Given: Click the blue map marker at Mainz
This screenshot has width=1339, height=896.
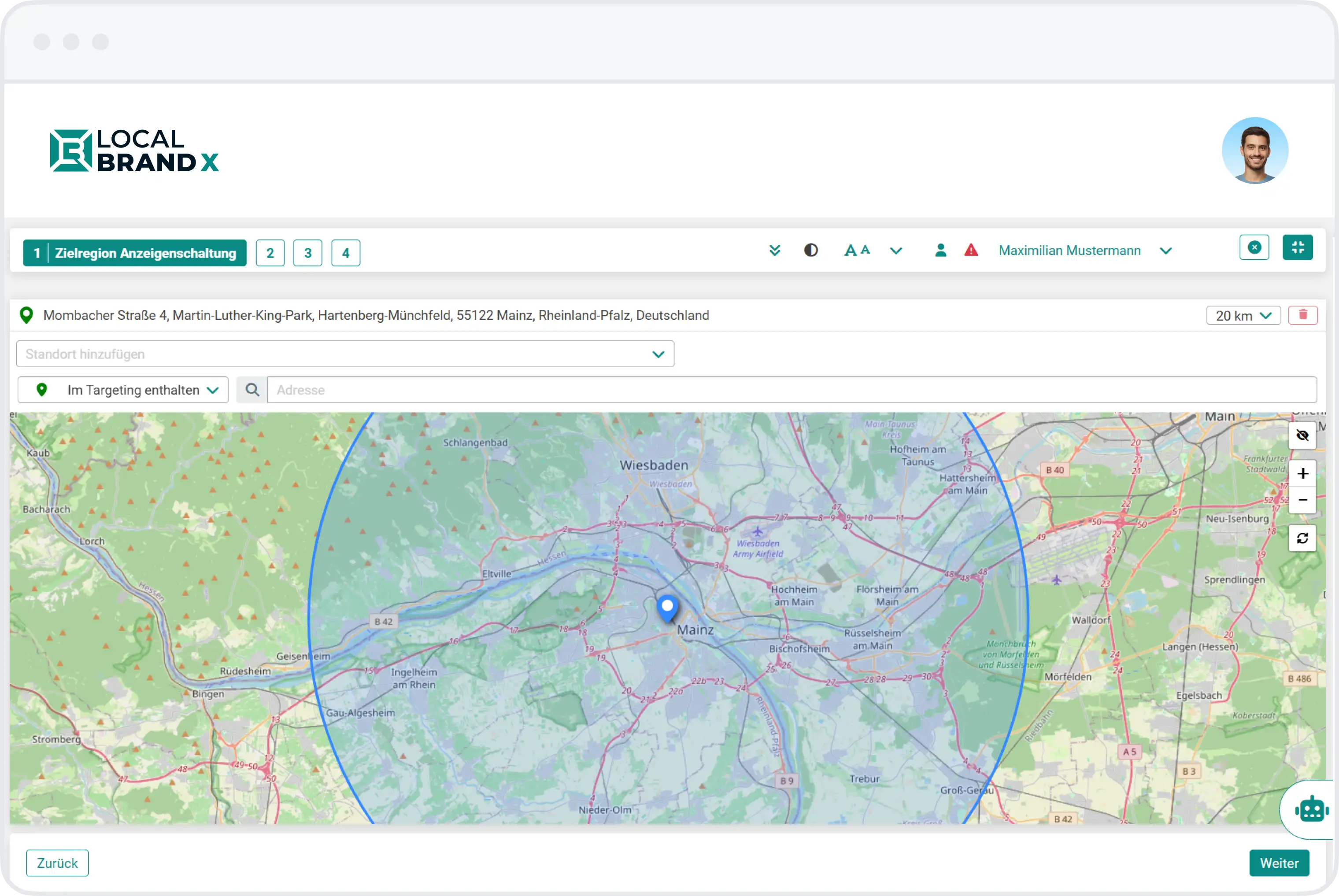Looking at the screenshot, I should [x=667, y=608].
